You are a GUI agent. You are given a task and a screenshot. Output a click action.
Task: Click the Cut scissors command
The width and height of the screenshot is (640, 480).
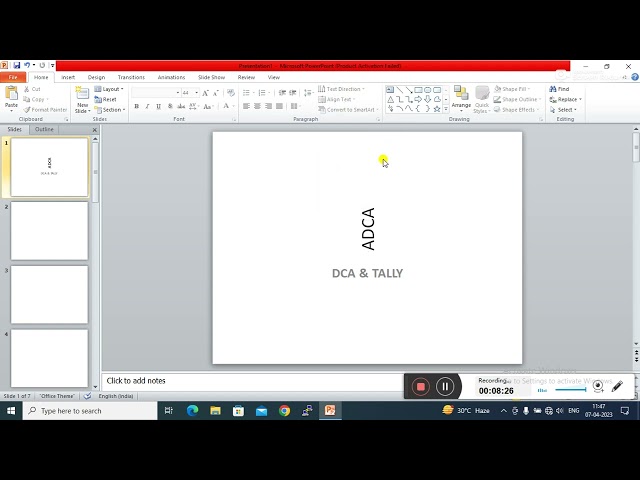click(x=32, y=89)
